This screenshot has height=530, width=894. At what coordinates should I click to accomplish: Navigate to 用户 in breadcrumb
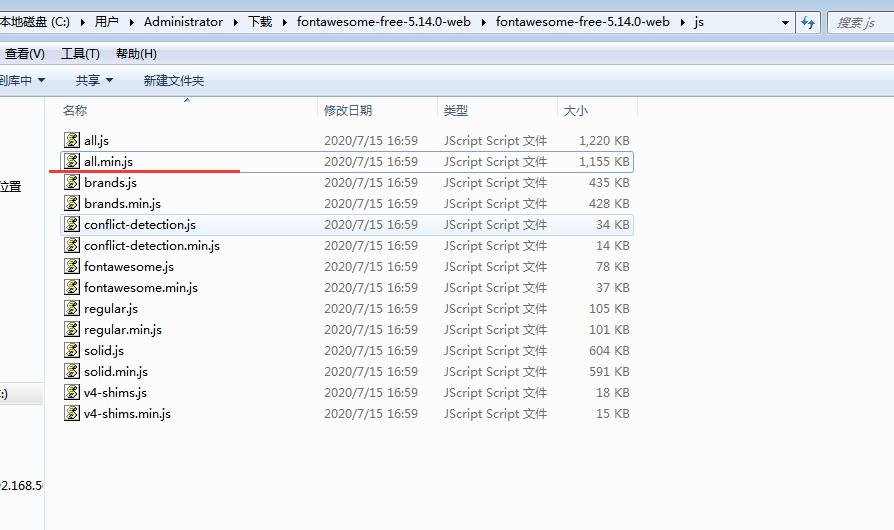pyautogui.click(x=107, y=22)
